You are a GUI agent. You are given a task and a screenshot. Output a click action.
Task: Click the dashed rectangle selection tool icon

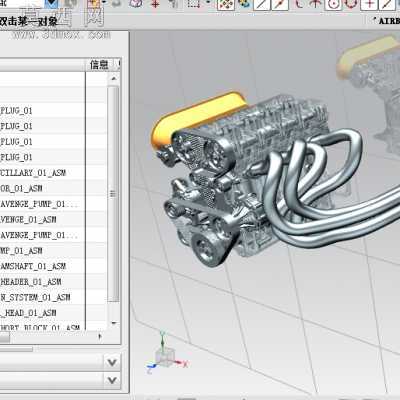click(x=194, y=3)
